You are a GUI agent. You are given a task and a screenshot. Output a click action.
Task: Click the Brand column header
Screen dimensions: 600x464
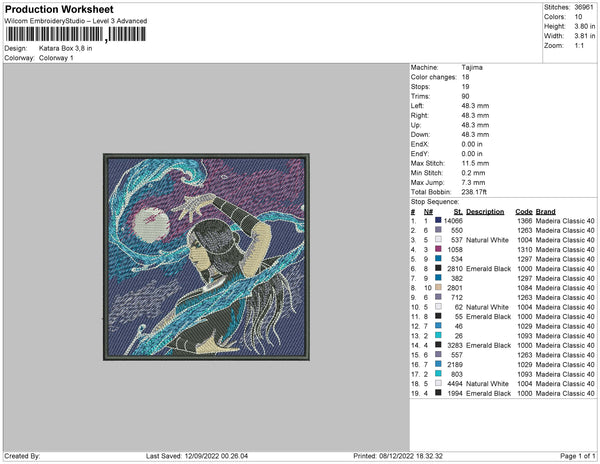545,212
